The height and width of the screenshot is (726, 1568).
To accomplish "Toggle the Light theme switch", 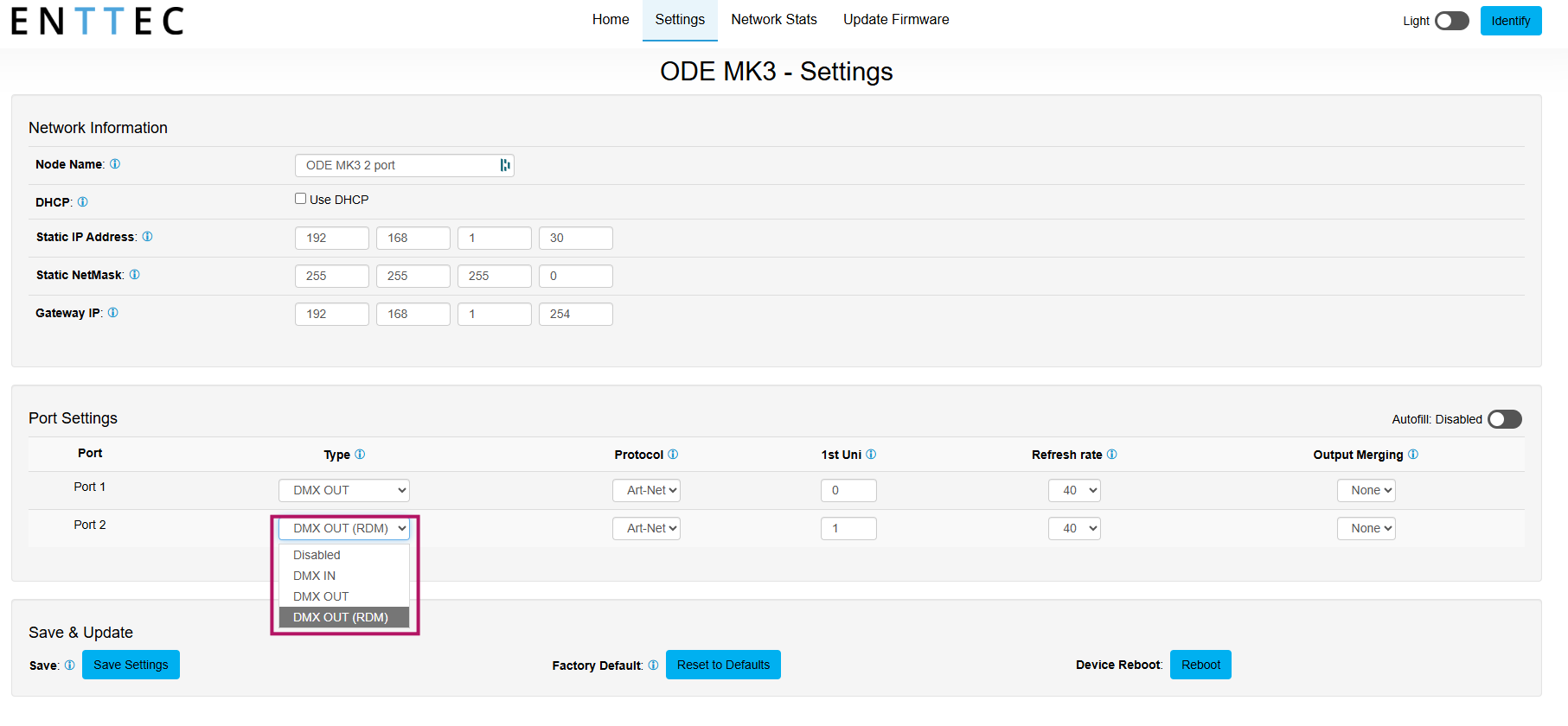I will point(1452,21).
